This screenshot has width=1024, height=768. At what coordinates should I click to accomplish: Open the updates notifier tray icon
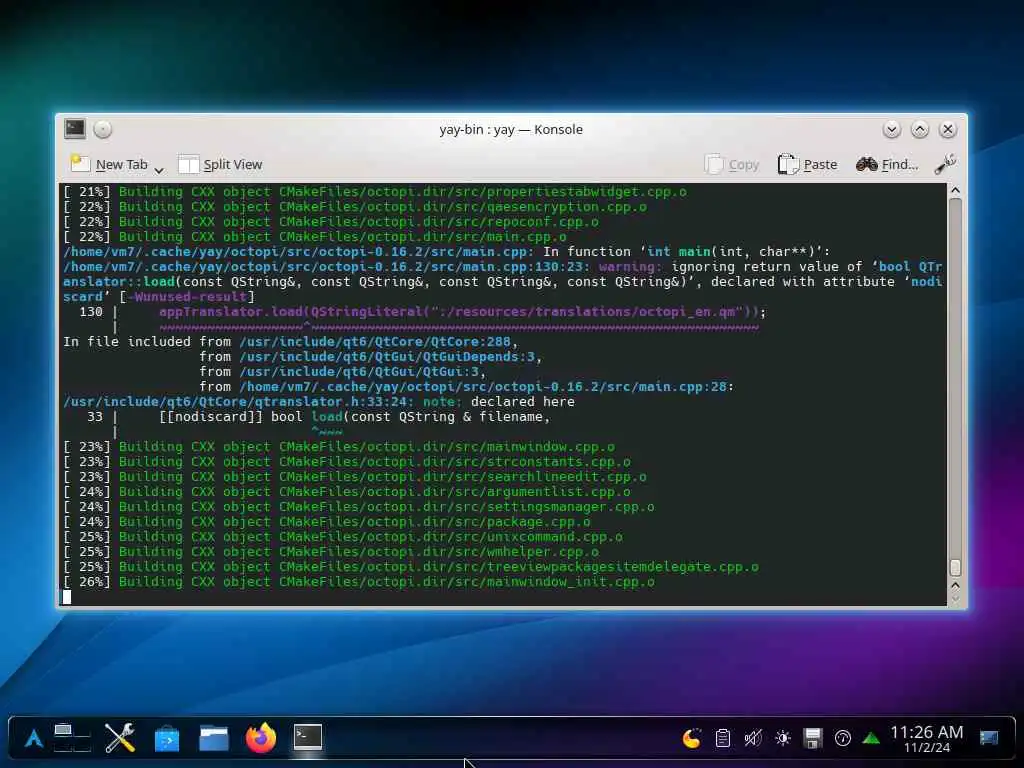(842, 739)
